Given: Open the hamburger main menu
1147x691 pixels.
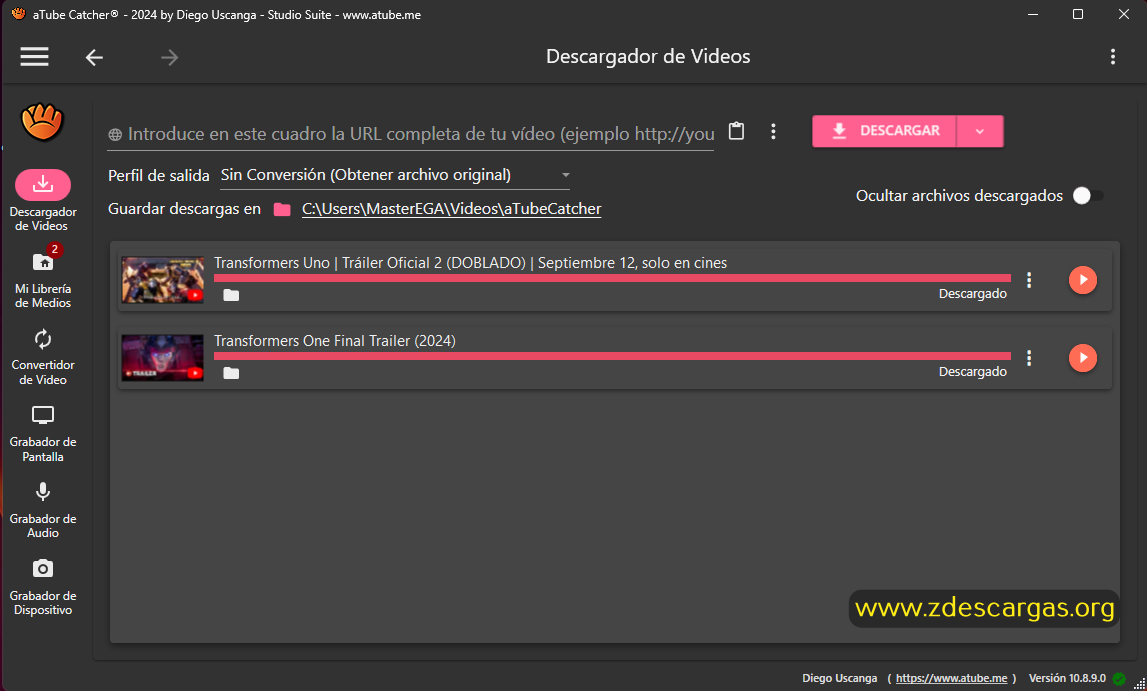Looking at the screenshot, I should pyautogui.click(x=34, y=57).
